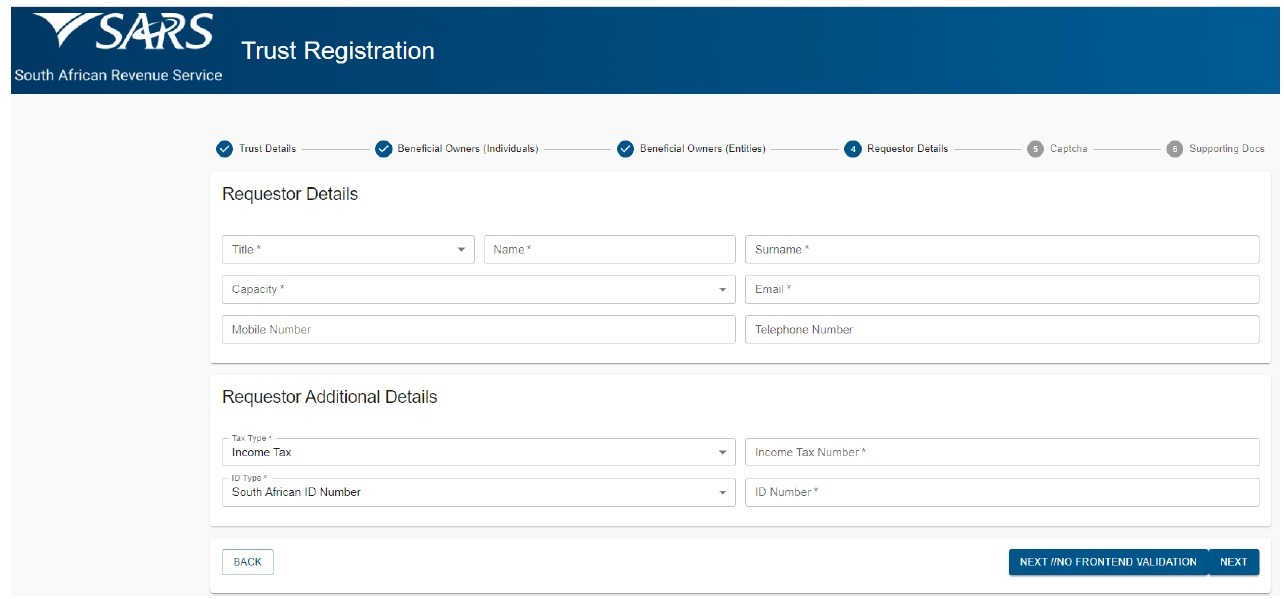This screenshot has height=599, width=1284.
Task: Go to the Supporting Docs step label
Action: point(1226,149)
